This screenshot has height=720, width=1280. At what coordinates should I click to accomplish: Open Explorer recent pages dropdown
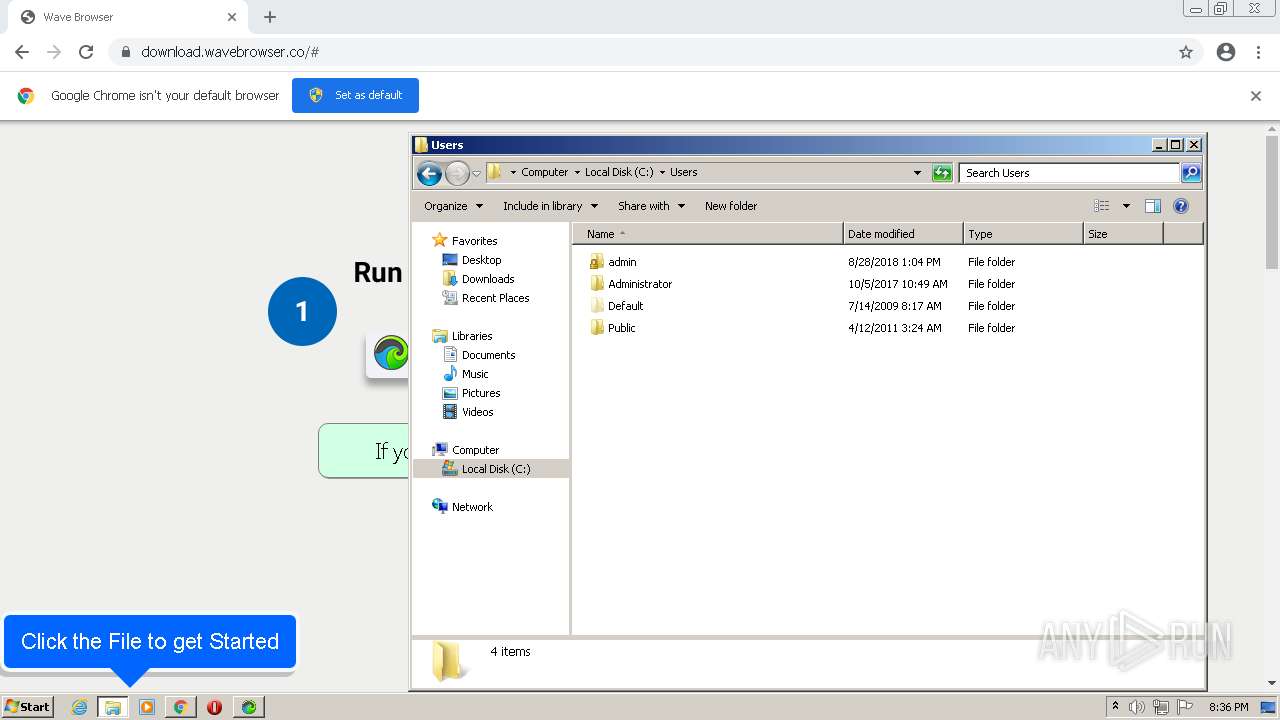[x=476, y=173]
